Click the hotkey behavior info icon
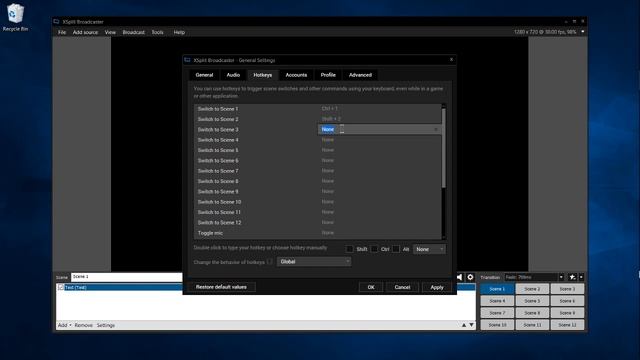The image size is (640, 360). click(x=270, y=262)
